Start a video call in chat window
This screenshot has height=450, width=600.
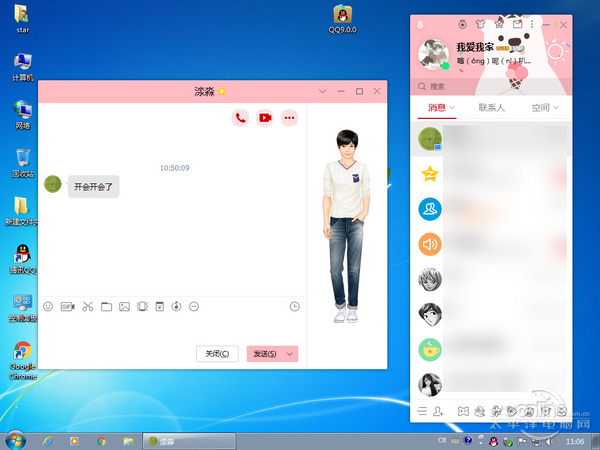click(265, 118)
